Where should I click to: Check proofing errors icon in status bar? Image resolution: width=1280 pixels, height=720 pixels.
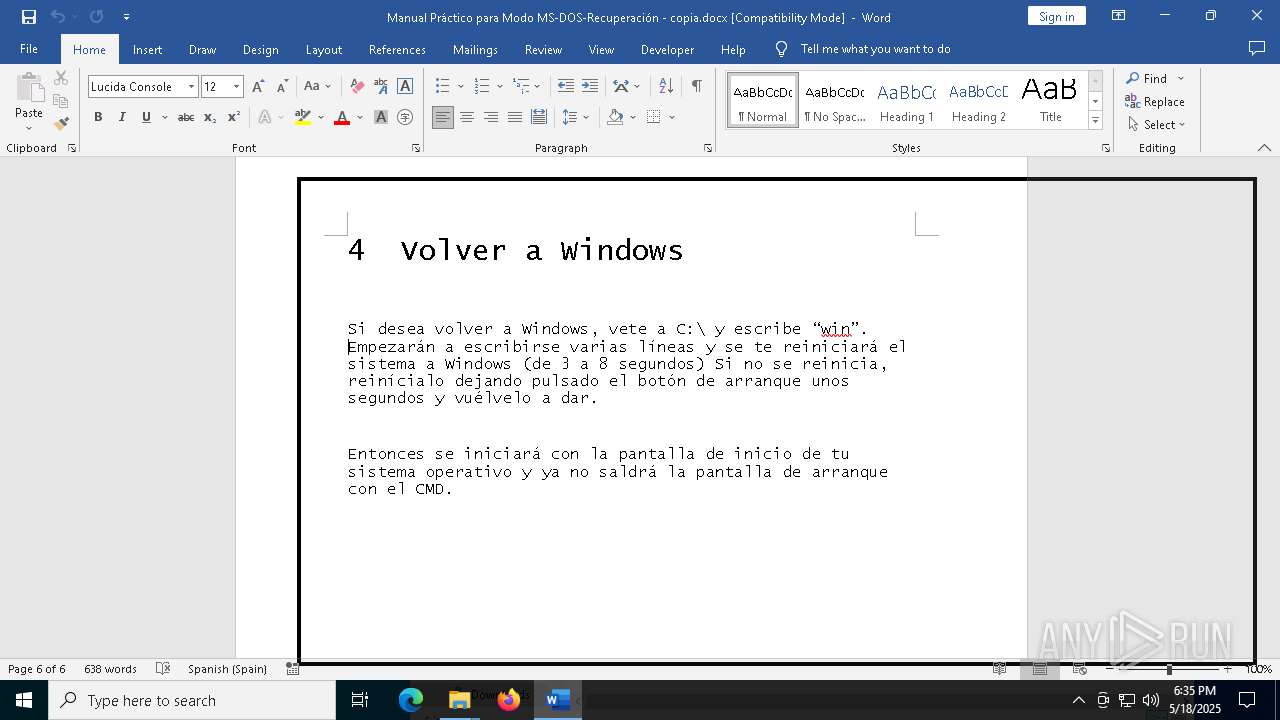[x=163, y=669]
